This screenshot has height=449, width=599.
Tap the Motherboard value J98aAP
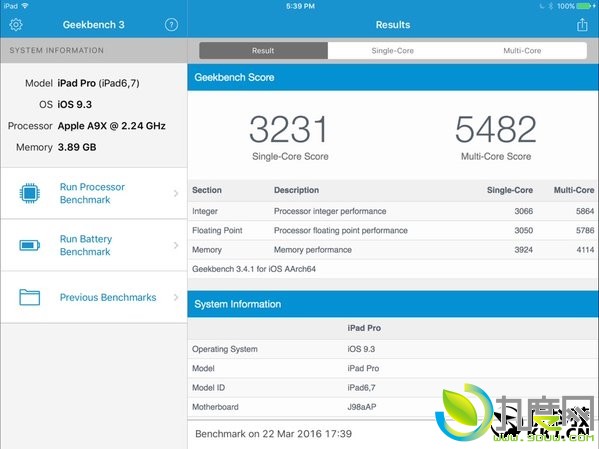(361, 407)
